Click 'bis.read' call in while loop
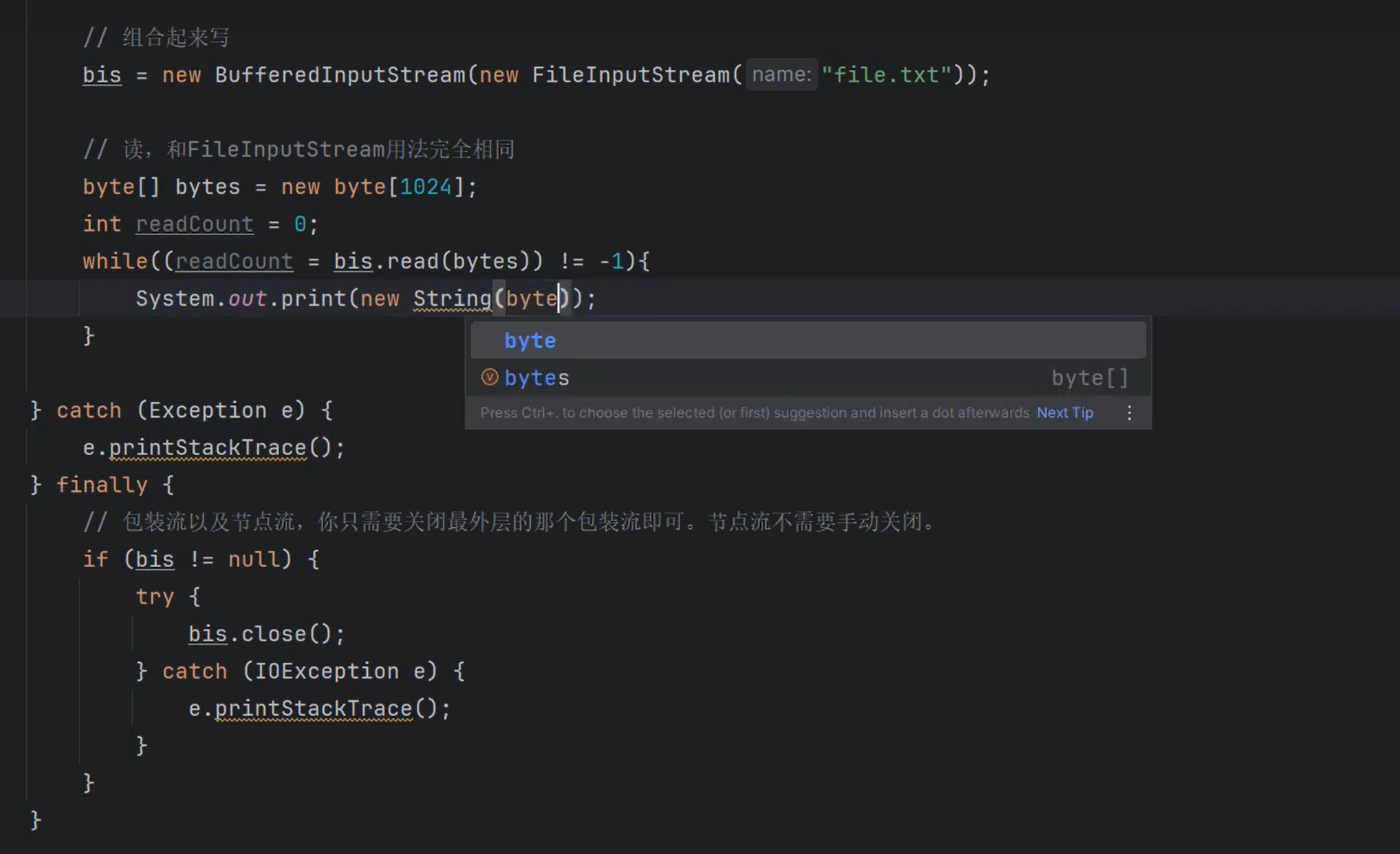The width and height of the screenshot is (1400, 854). coord(386,261)
